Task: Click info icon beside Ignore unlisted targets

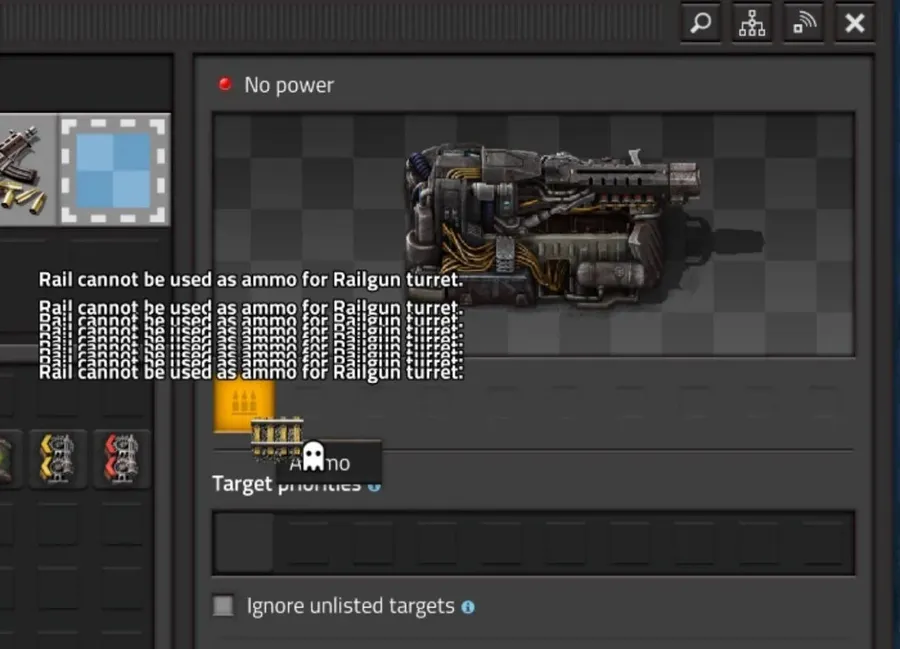Action: 468,607
